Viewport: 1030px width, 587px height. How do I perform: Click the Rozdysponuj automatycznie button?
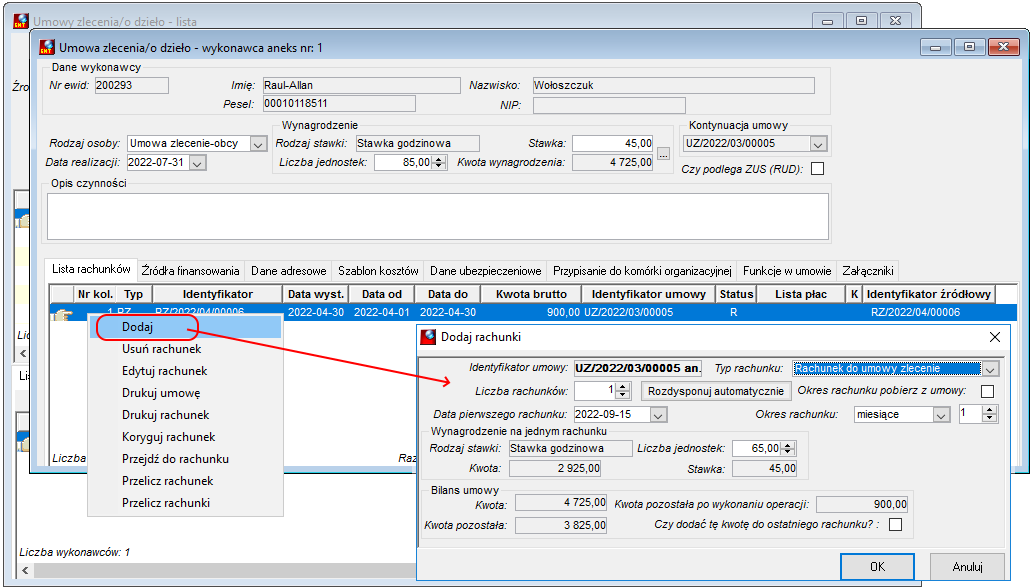715,391
